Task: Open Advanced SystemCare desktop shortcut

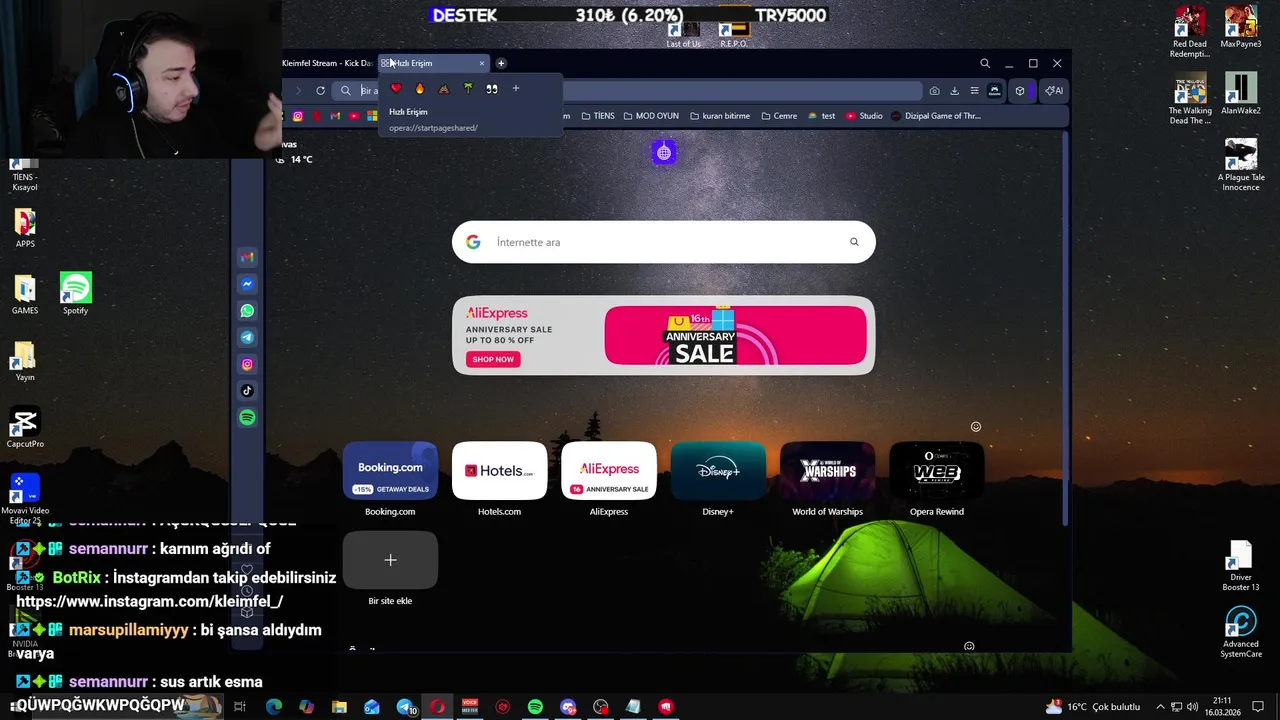Action: point(1241,632)
